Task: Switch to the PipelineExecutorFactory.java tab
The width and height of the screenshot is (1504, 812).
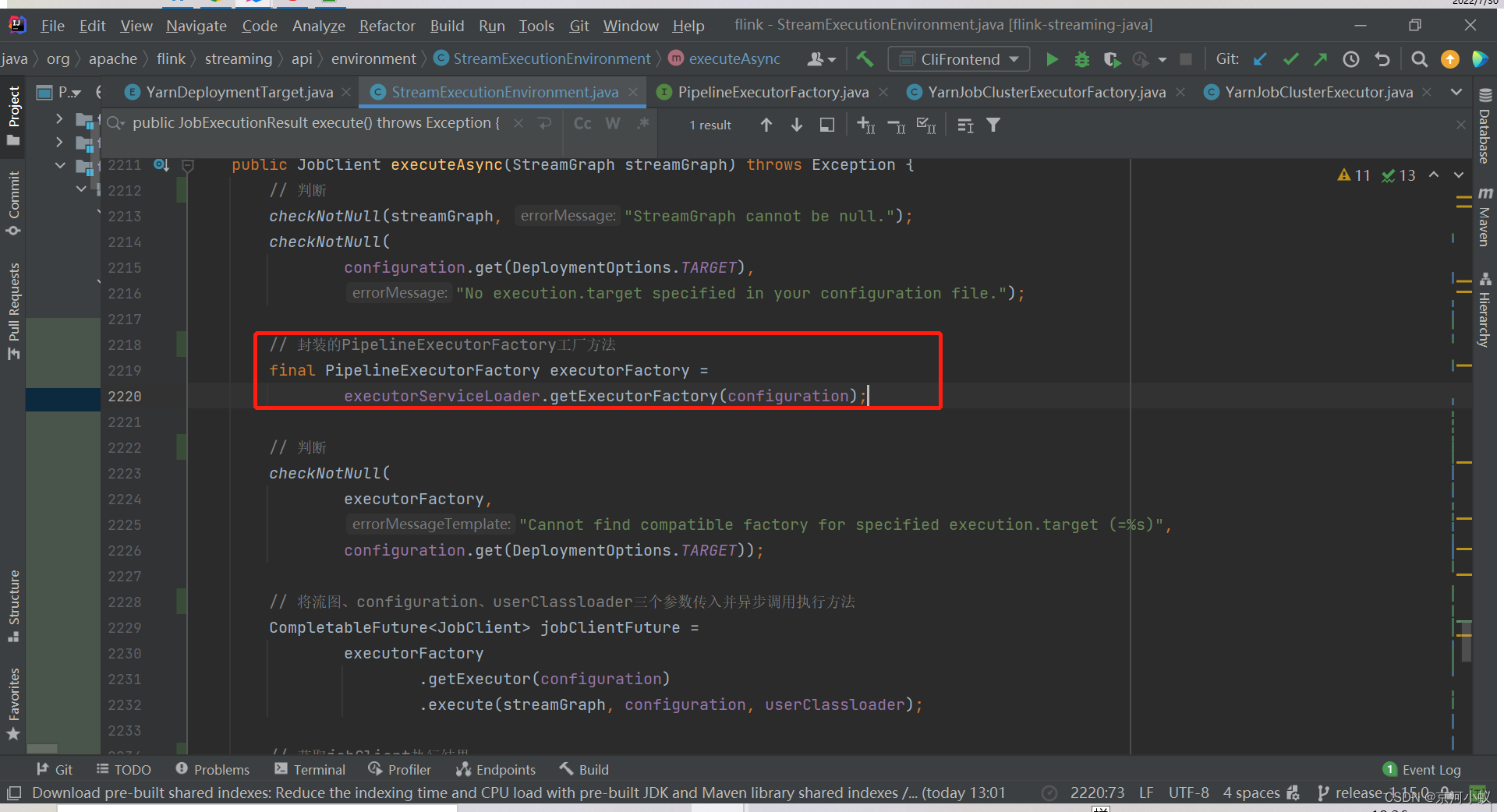Action: coord(772,91)
